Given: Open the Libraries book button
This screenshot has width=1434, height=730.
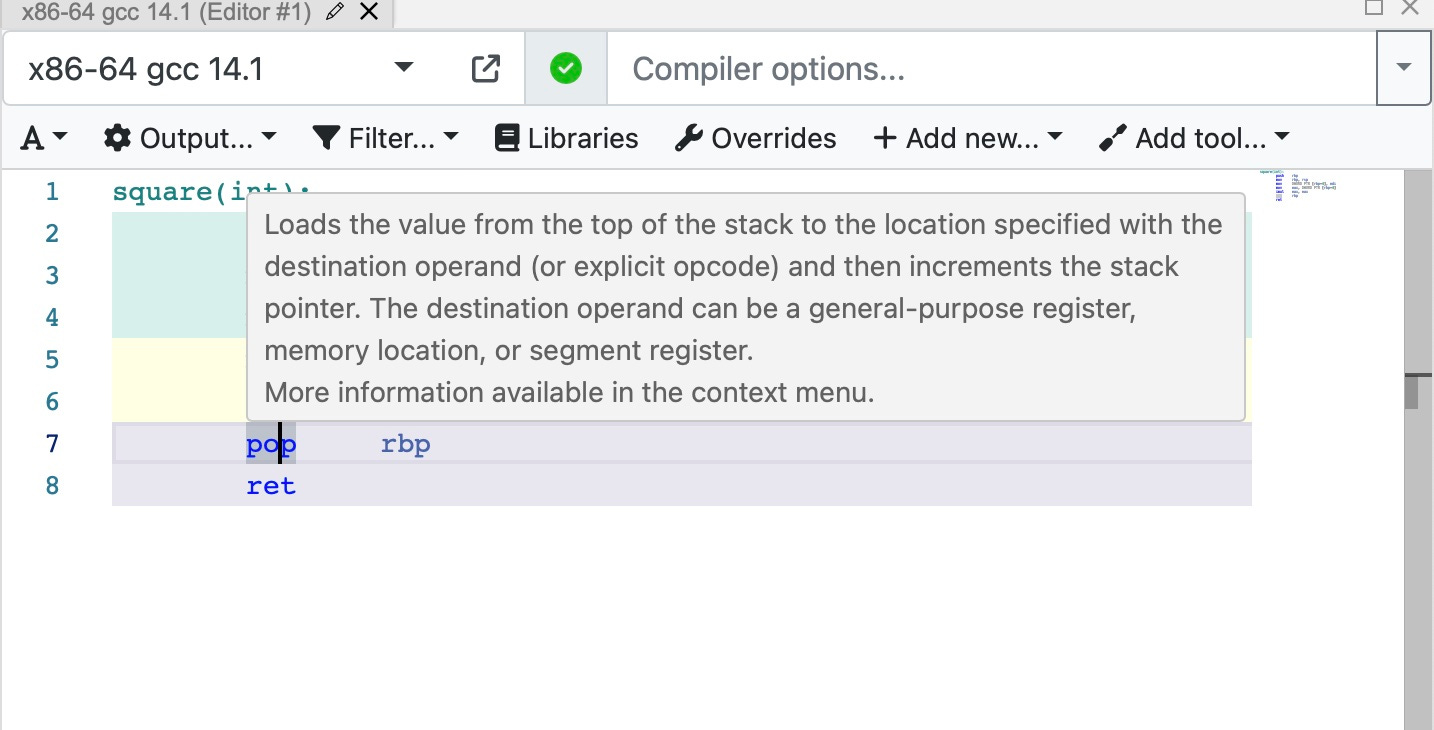Looking at the screenshot, I should 567,138.
